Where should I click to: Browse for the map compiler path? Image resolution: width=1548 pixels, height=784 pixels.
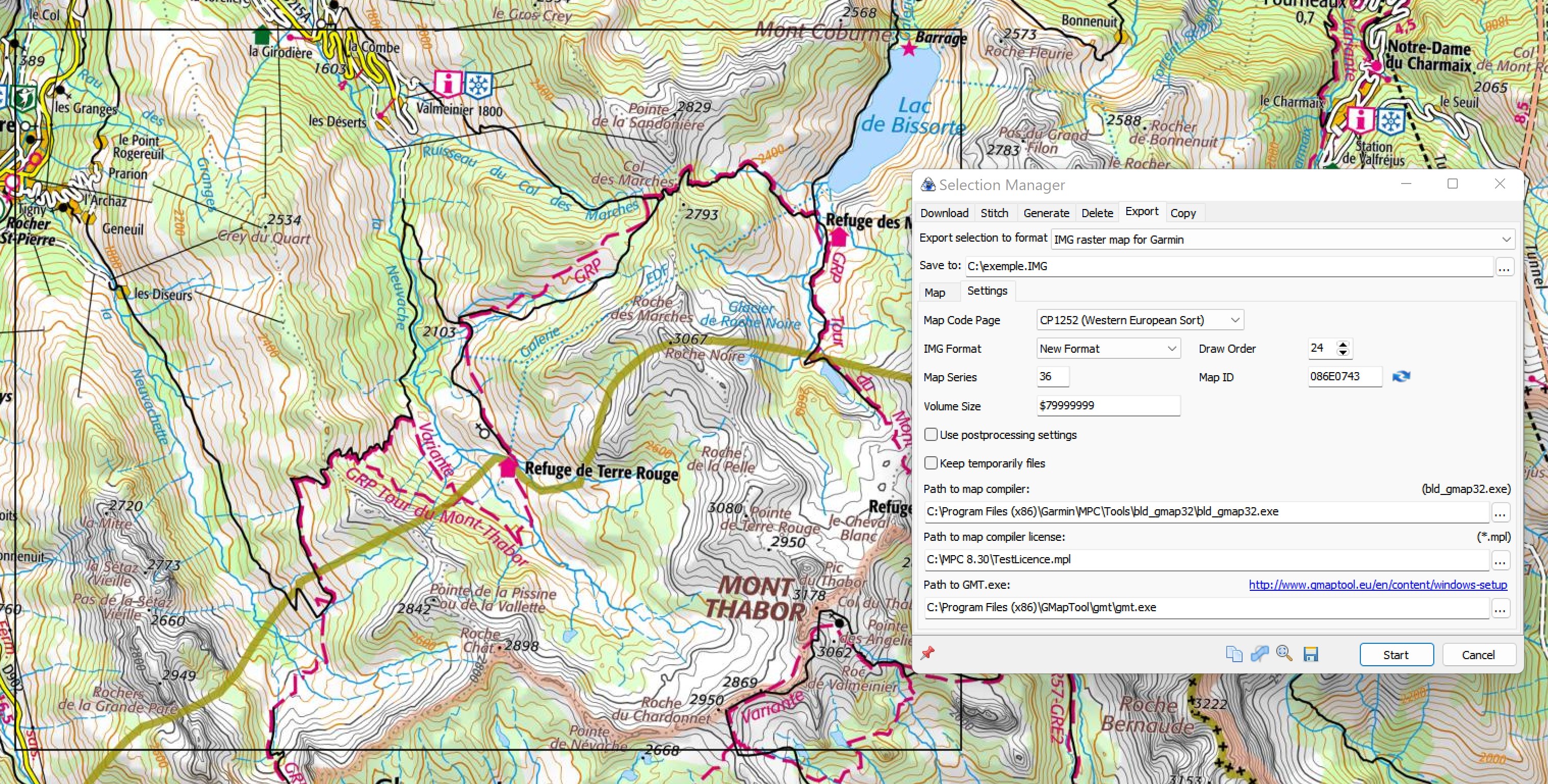coord(1501,512)
